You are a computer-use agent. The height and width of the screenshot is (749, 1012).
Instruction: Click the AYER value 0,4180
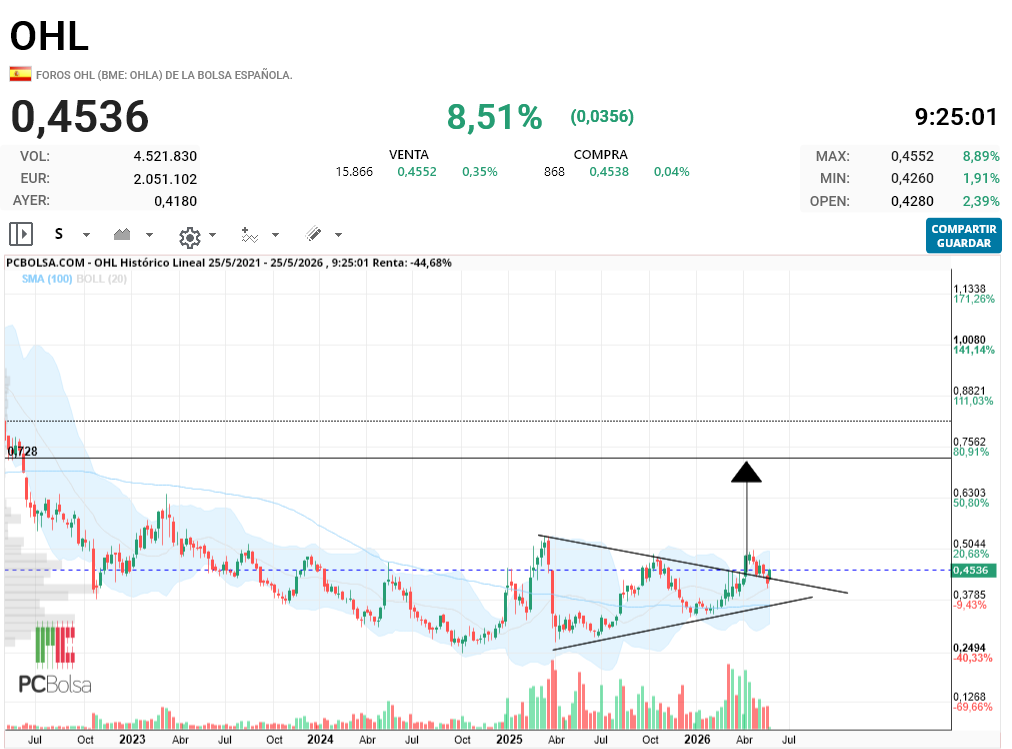176,201
